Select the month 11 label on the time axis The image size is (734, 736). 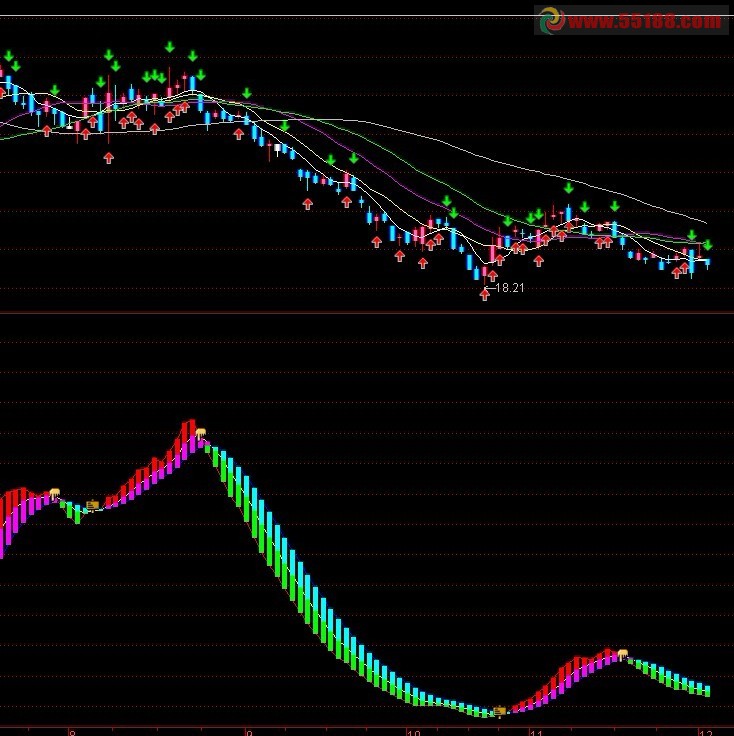(x=536, y=731)
